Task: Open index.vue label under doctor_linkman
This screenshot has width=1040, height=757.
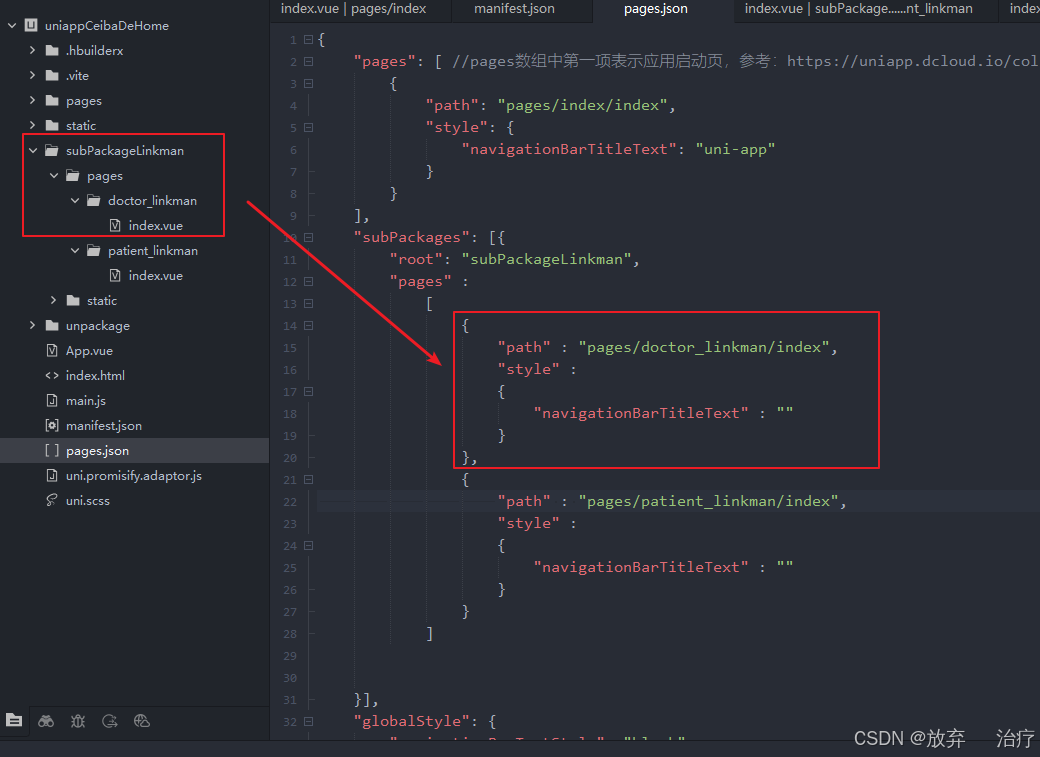Action: (155, 226)
